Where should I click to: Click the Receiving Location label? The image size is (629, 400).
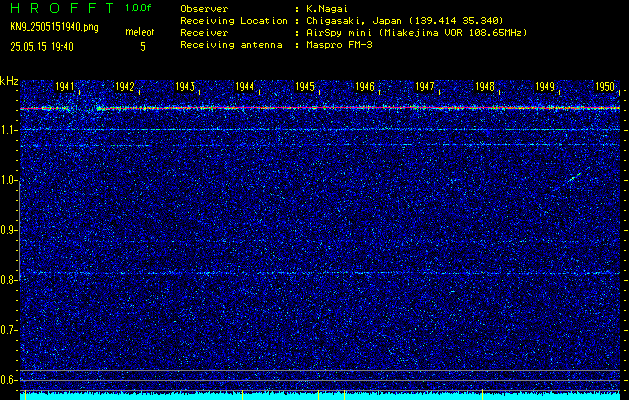[234, 21]
